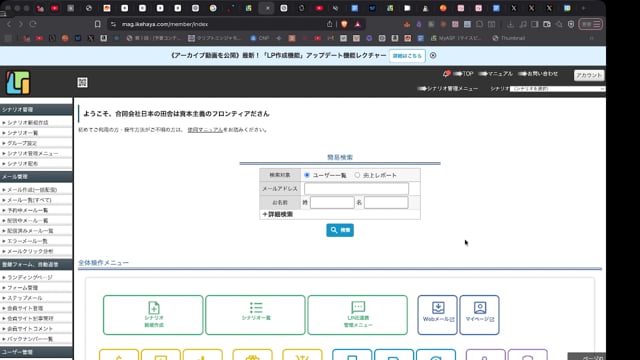Open マニュアル in header navigation
This screenshot has width=640, height=360.
click(496, 74)
